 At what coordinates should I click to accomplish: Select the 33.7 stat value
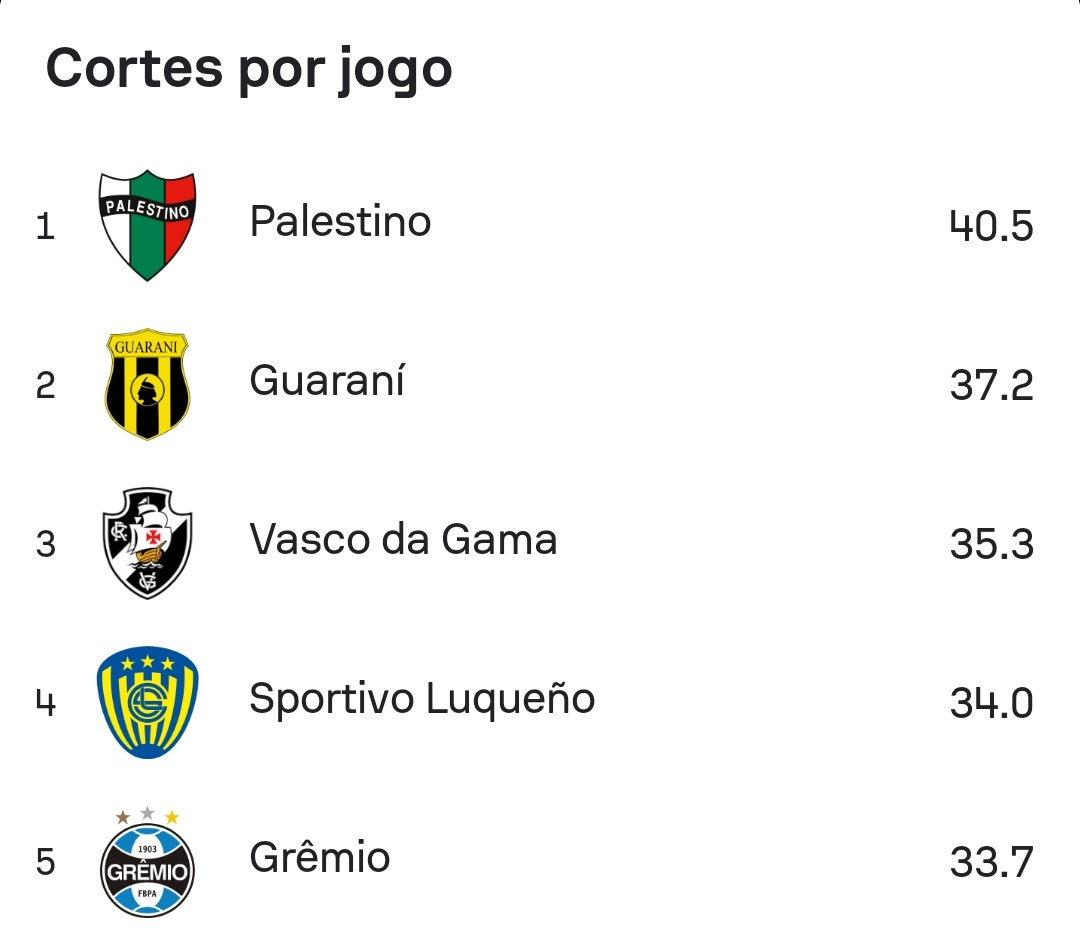coord(991,862)
